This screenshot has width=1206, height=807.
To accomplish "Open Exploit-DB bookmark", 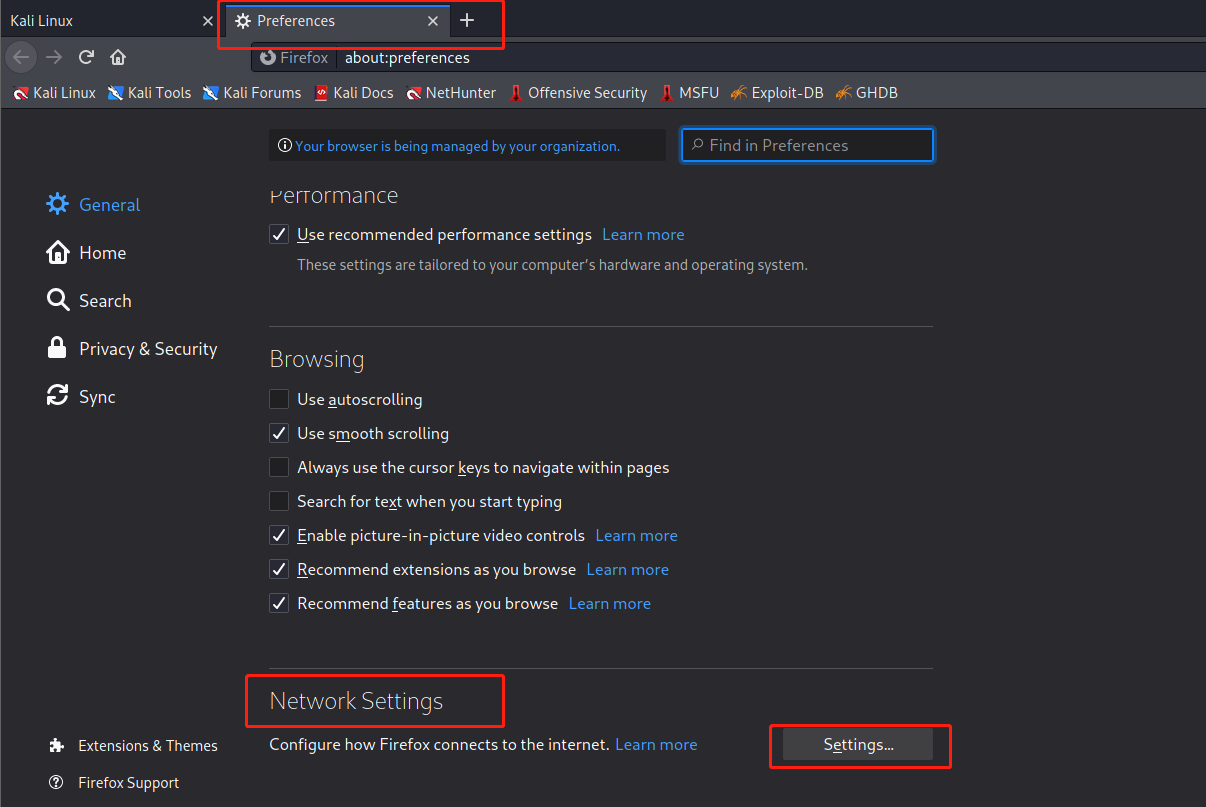I will [x=776, y=93].
